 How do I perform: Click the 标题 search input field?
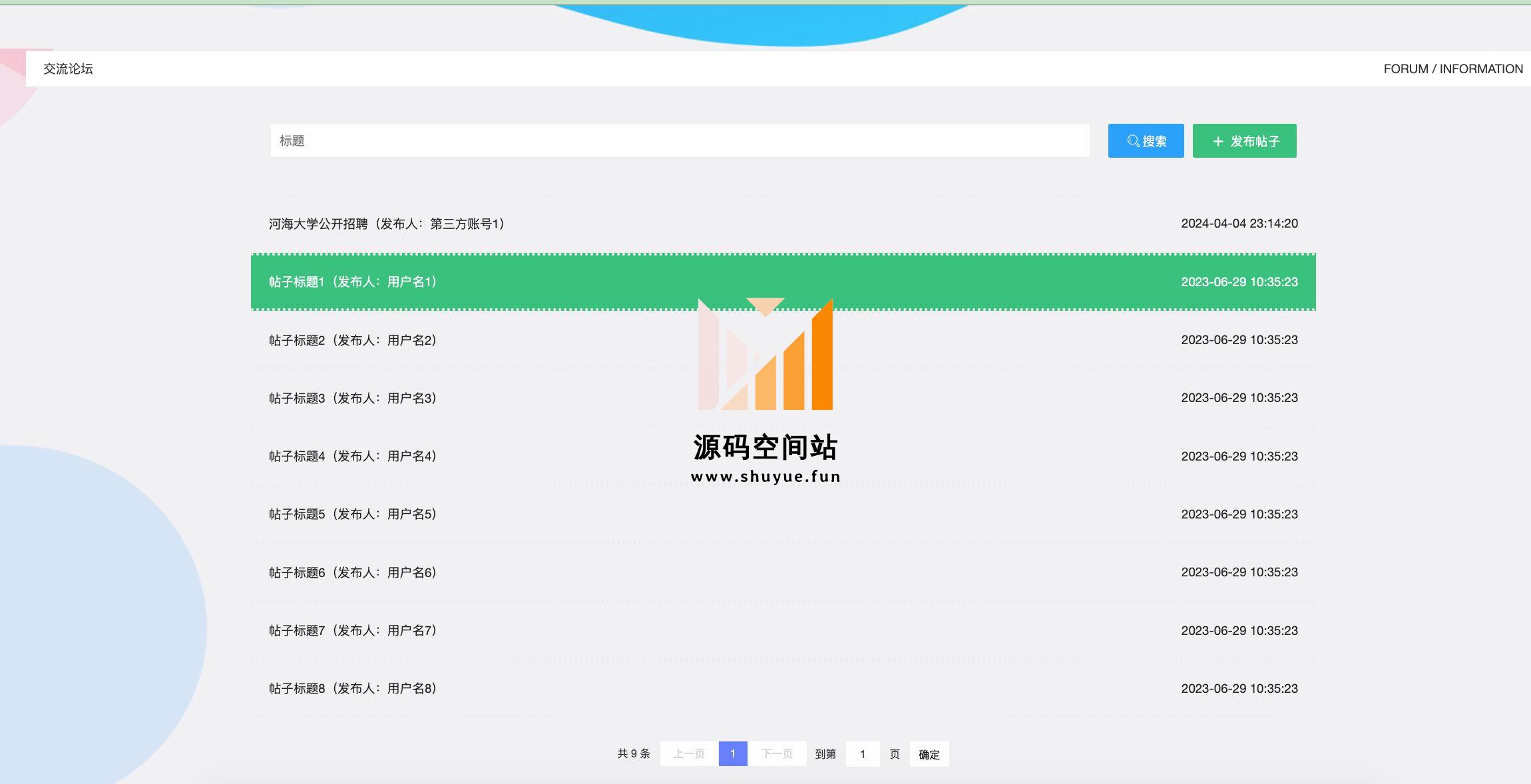pyautogui.click(x=680, y=140)
